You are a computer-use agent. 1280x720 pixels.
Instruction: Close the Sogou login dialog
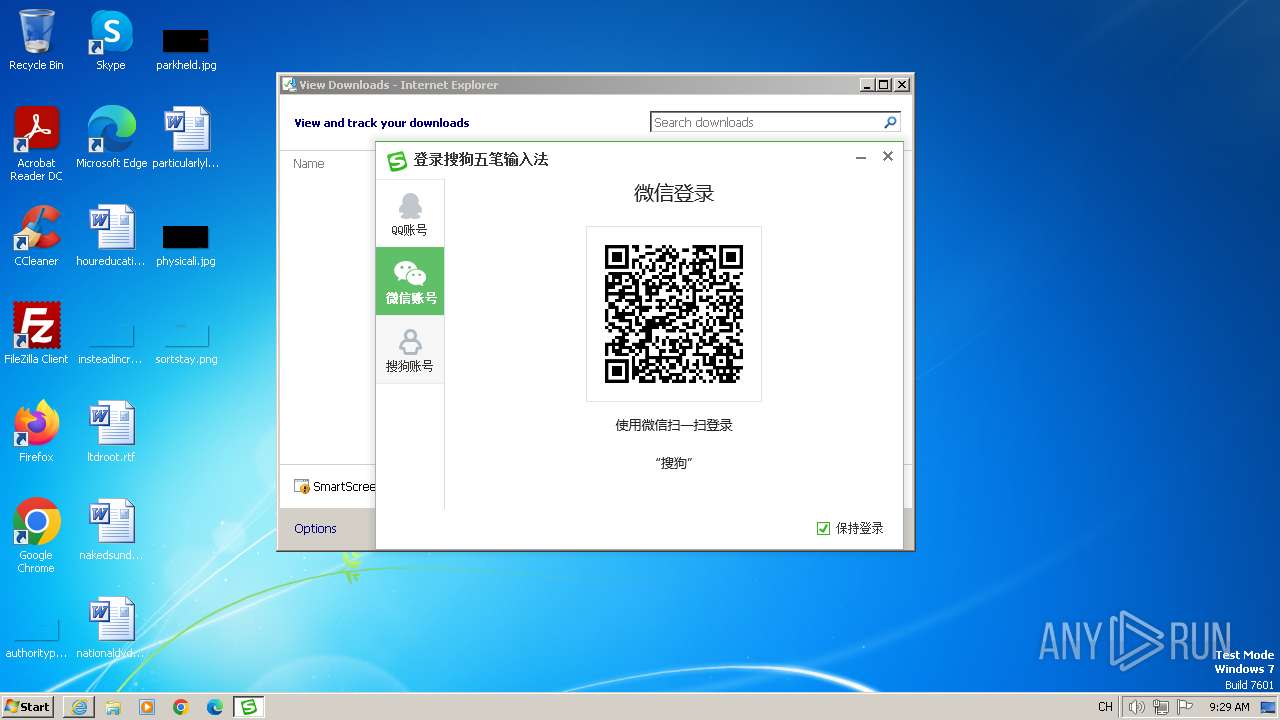coord(888,157)
